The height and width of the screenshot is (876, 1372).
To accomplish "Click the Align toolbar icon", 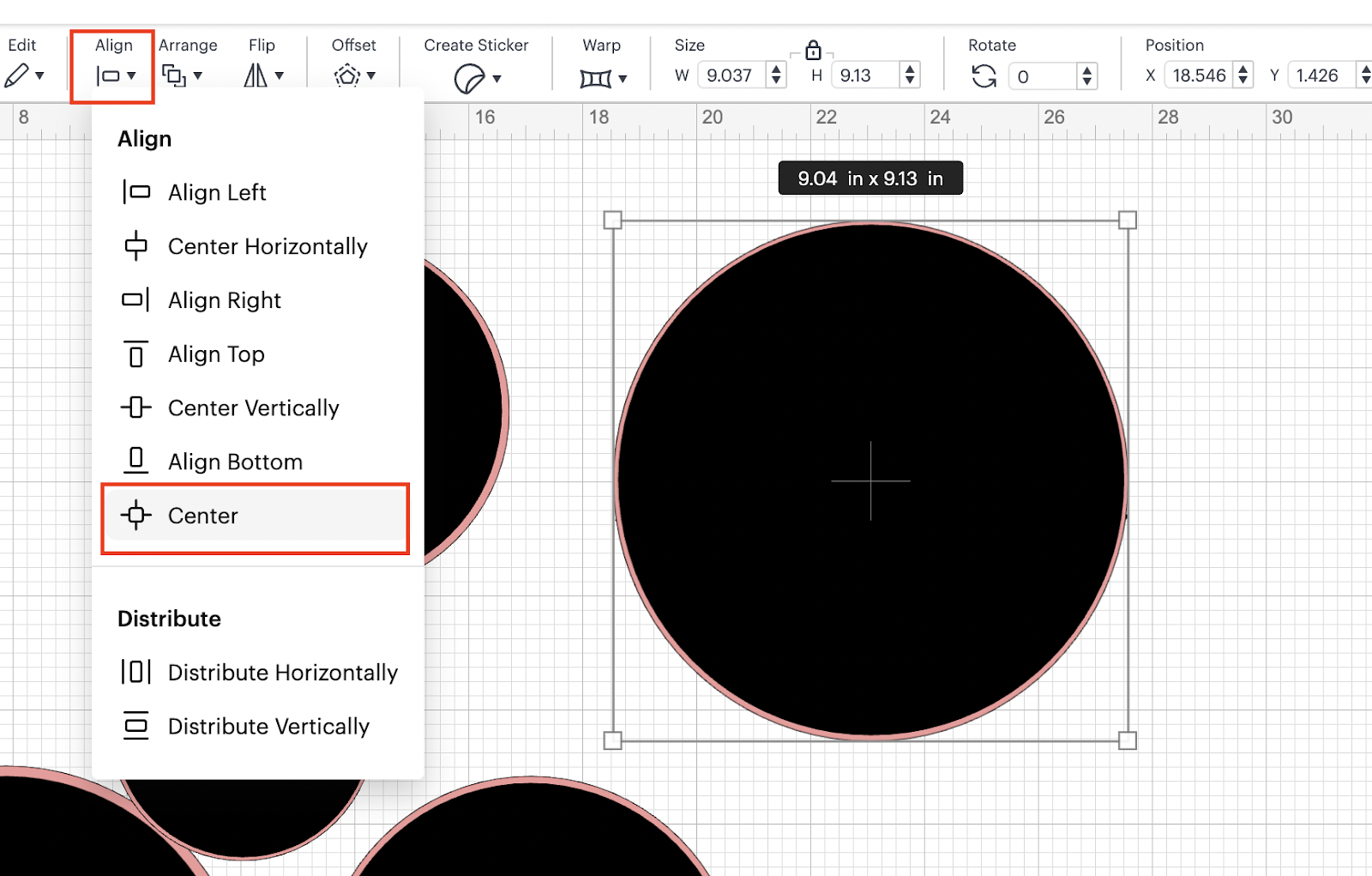I will coord(108,76).
